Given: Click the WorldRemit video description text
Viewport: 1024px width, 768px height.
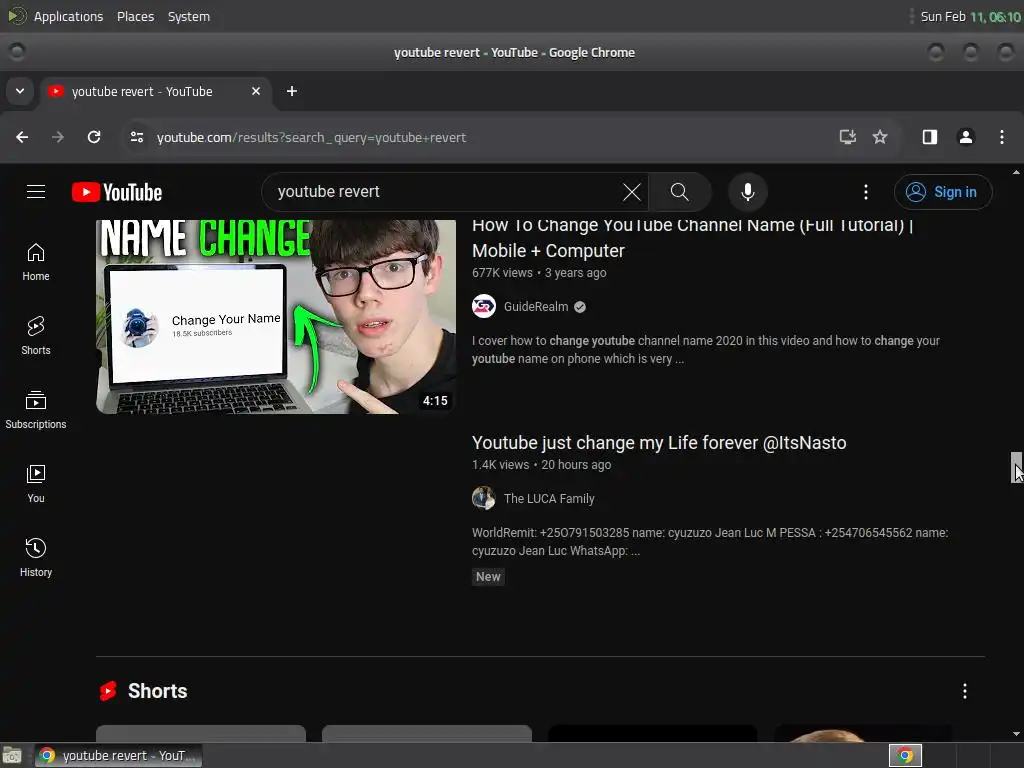Looking at the screenshot, I should coord(710,541).
